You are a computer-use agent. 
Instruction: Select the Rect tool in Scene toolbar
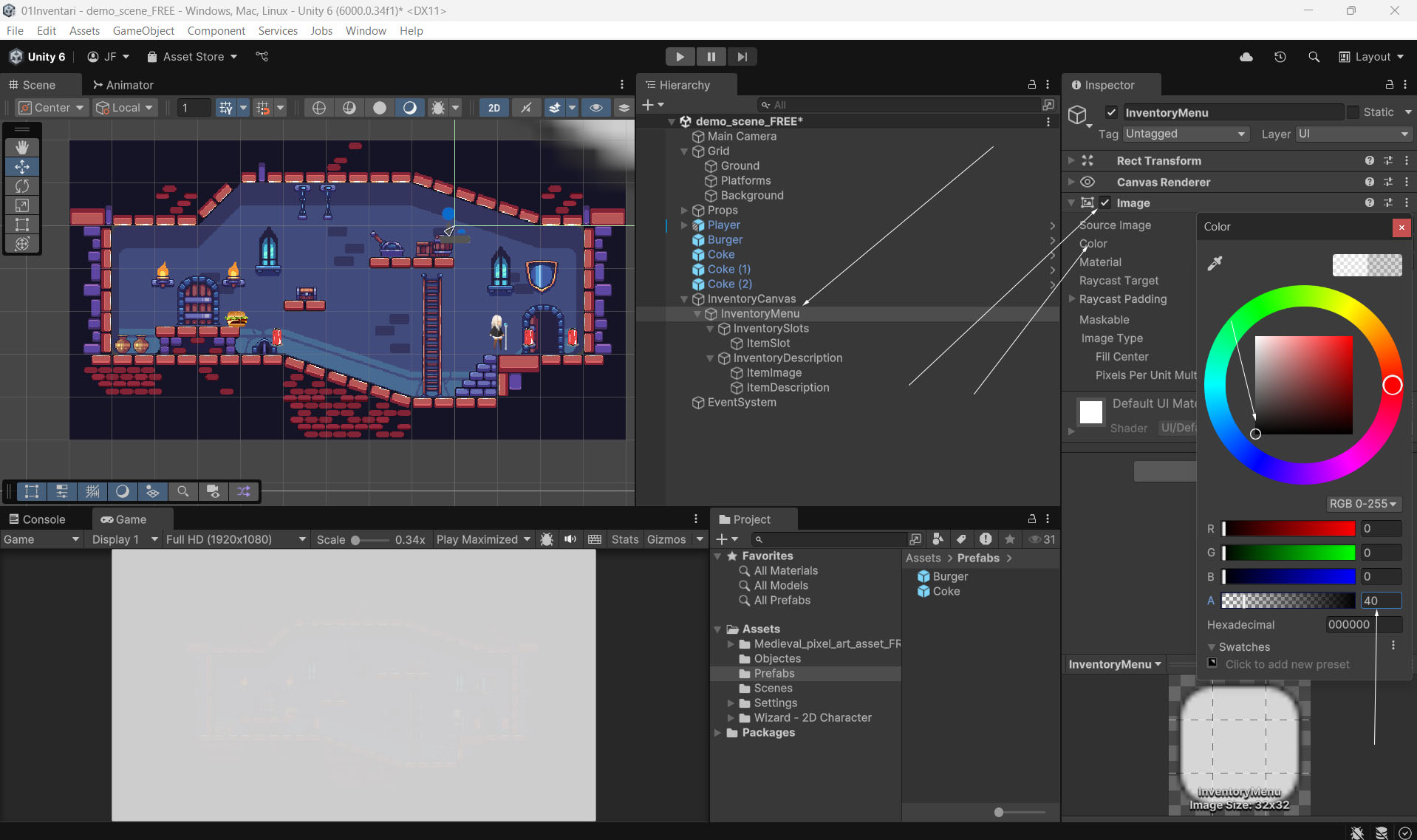point(22,225)
